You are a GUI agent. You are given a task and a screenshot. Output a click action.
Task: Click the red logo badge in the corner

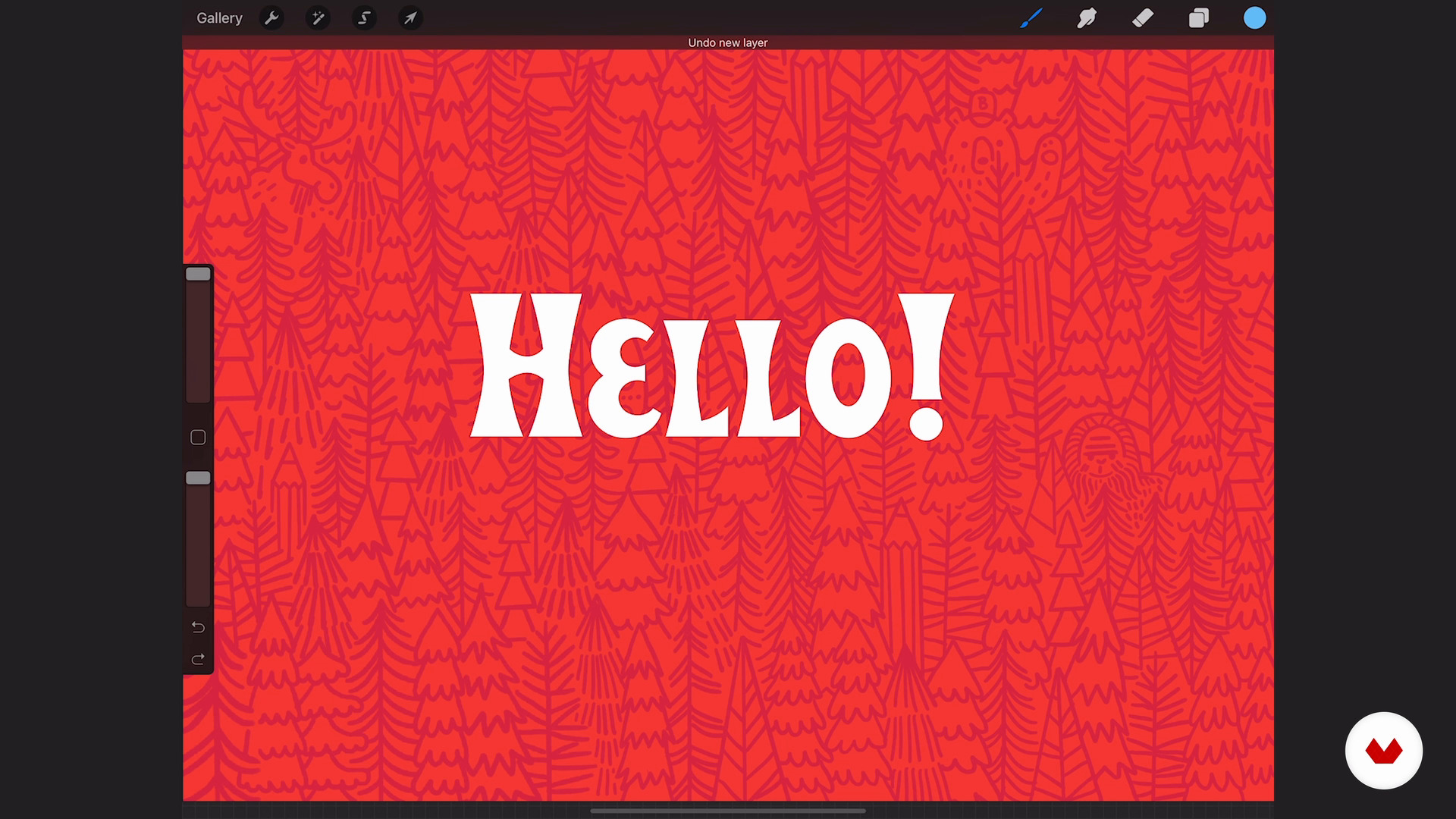[x=1384, y=751]
